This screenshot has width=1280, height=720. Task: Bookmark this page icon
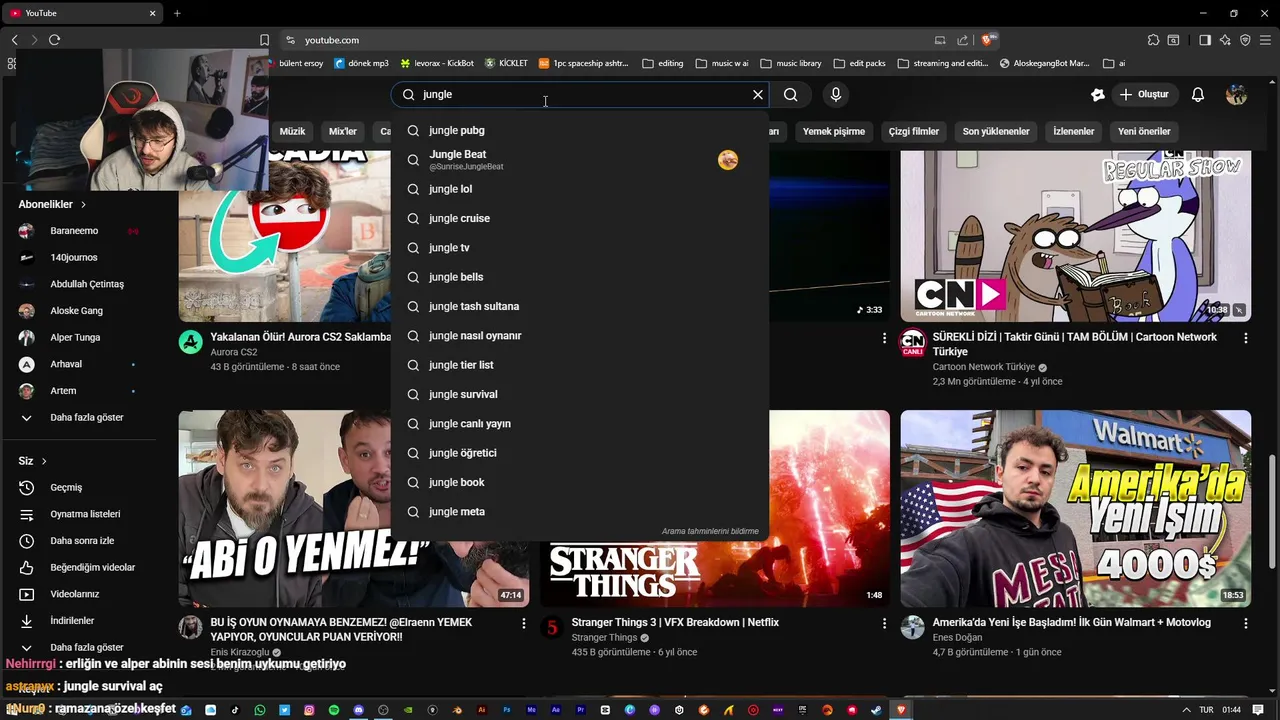[x=264, y=40]
